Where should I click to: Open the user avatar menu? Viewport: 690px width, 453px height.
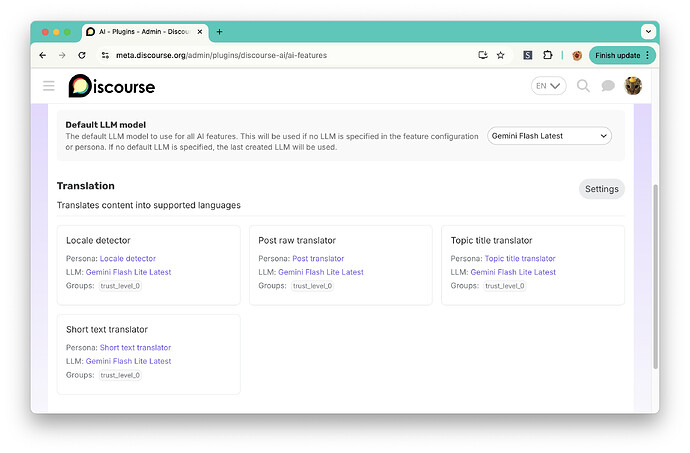coord(633,86)
